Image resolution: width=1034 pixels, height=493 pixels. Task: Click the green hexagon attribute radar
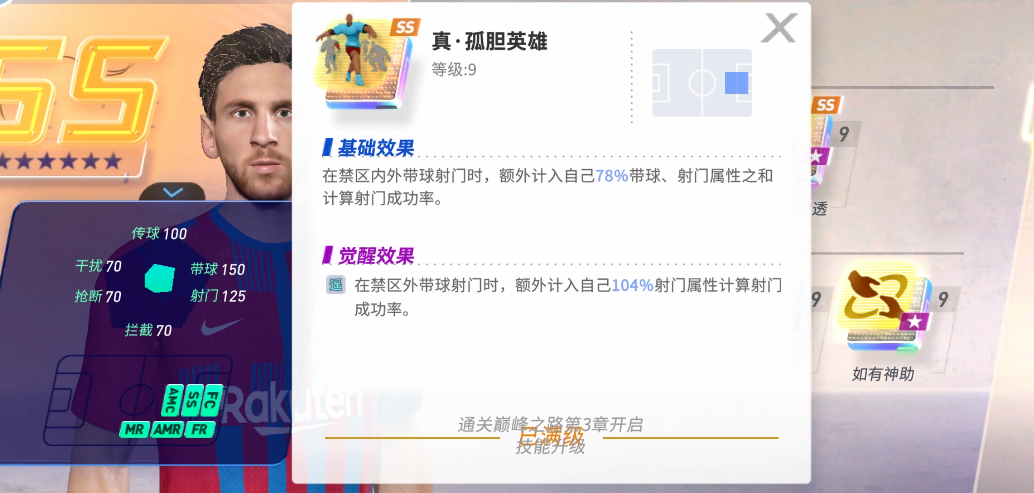click(x=160, y=278)
